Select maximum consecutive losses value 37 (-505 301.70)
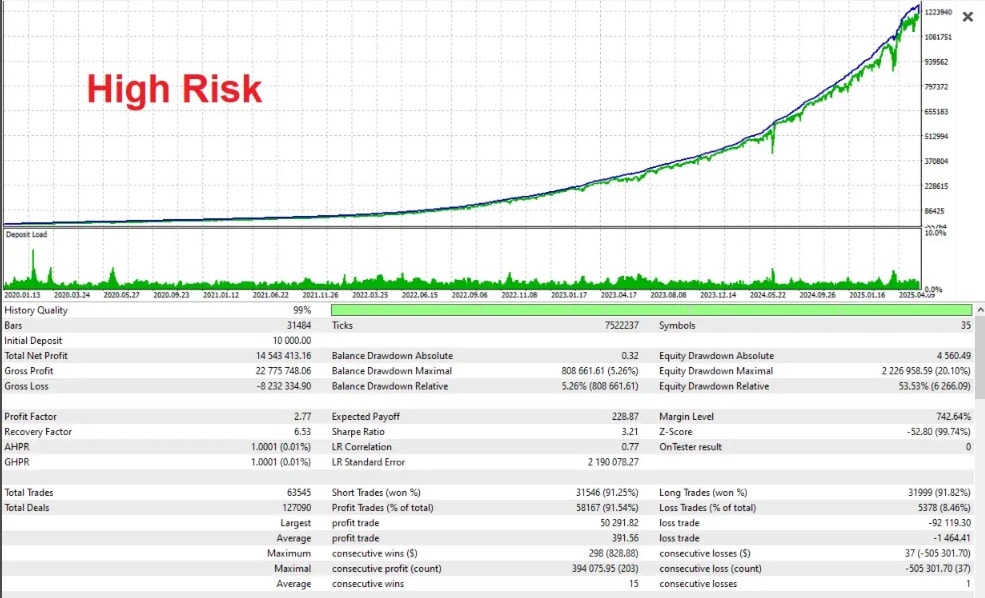The height and width of the screenshot is (598, 985). tap(937, 553)
